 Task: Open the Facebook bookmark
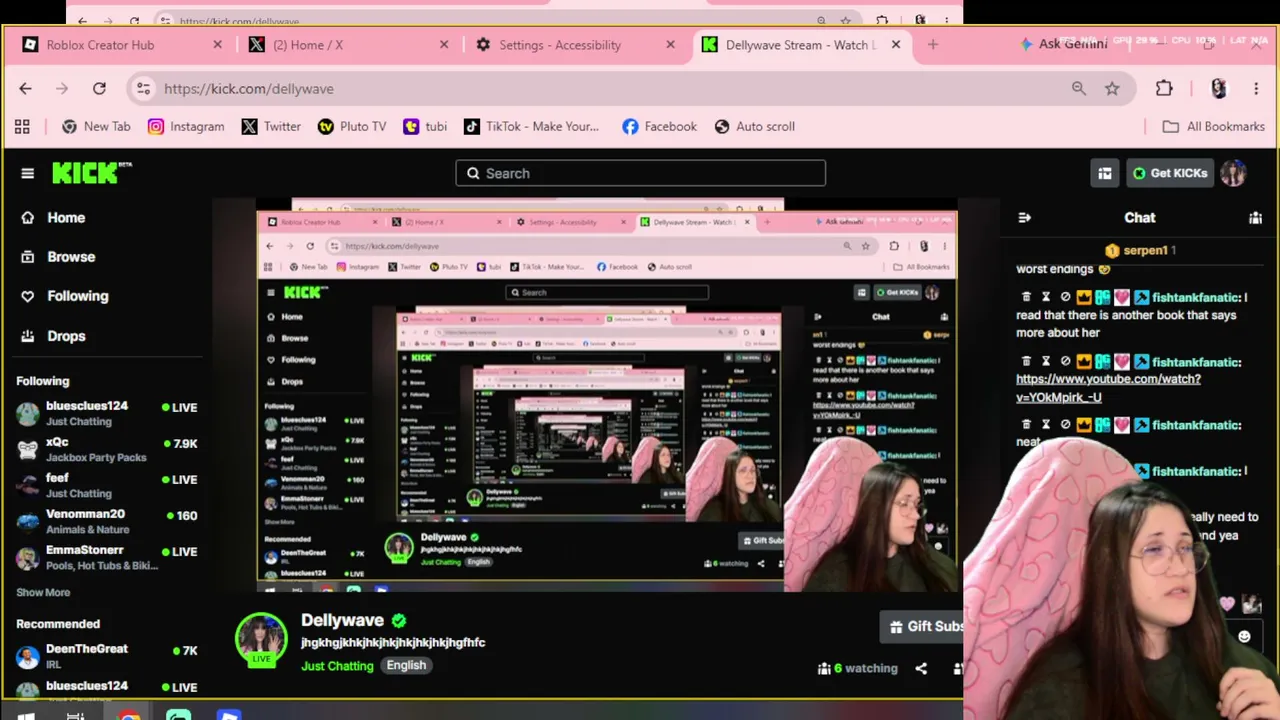coord(659,126)
